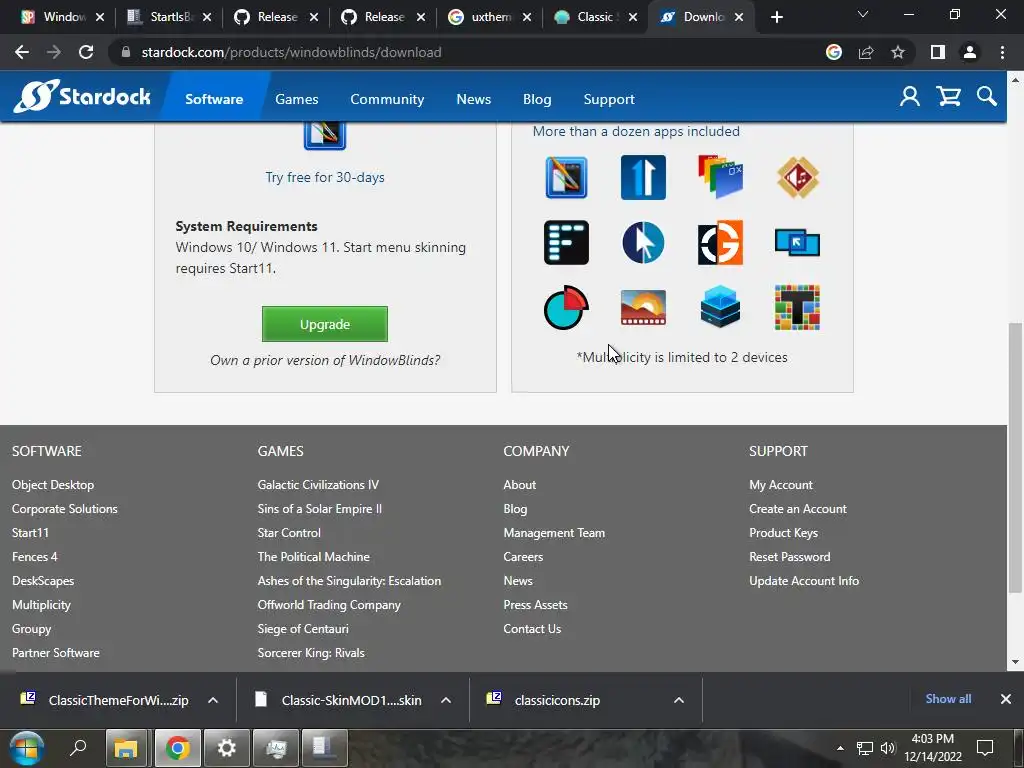This screenshot has height=768, width=1024.
Task: Bookmark this page with the star icon
Action: click(898, 52)
